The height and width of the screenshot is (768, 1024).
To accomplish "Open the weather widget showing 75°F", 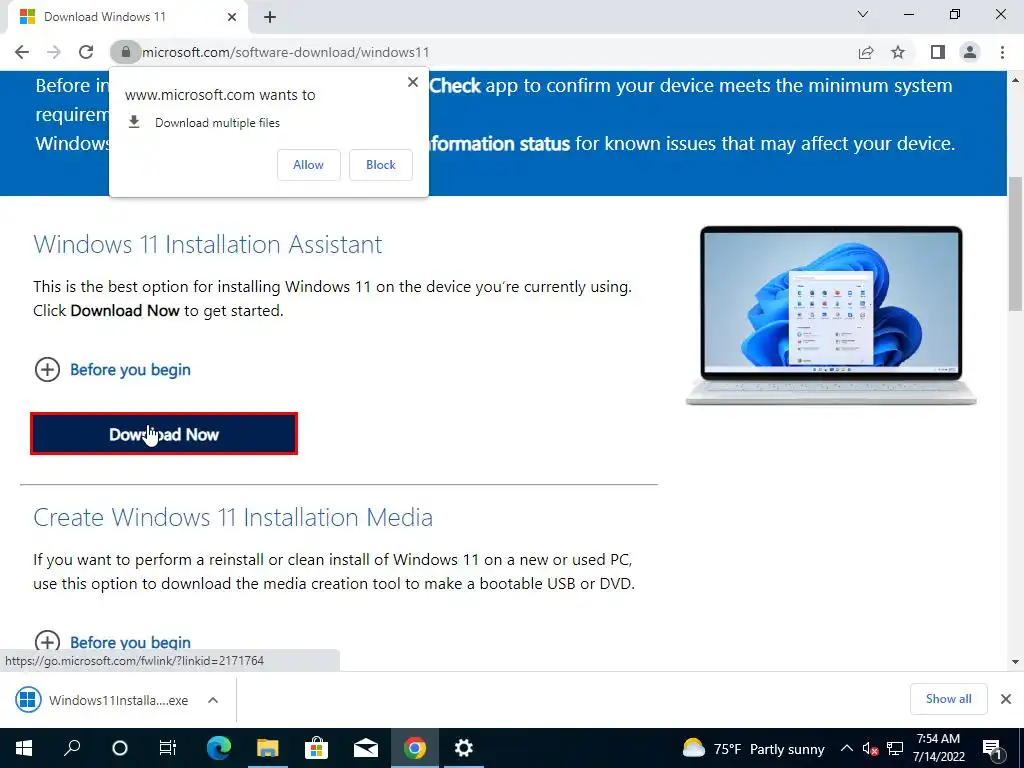I will point(753,748).
